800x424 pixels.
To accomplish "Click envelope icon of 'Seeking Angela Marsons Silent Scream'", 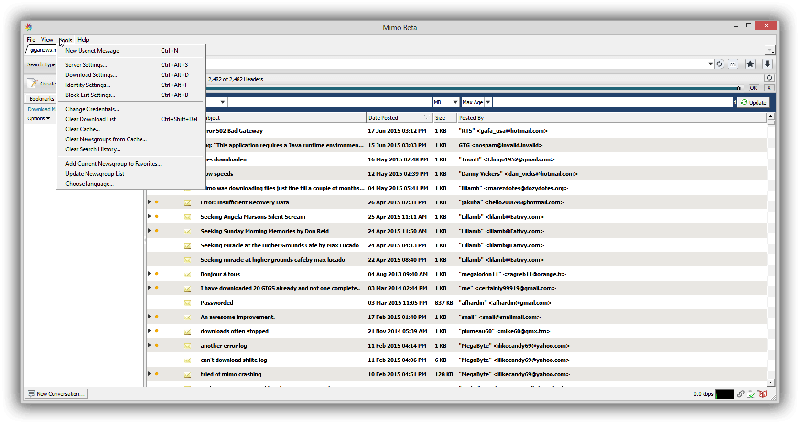I will [x=187, y=217].
